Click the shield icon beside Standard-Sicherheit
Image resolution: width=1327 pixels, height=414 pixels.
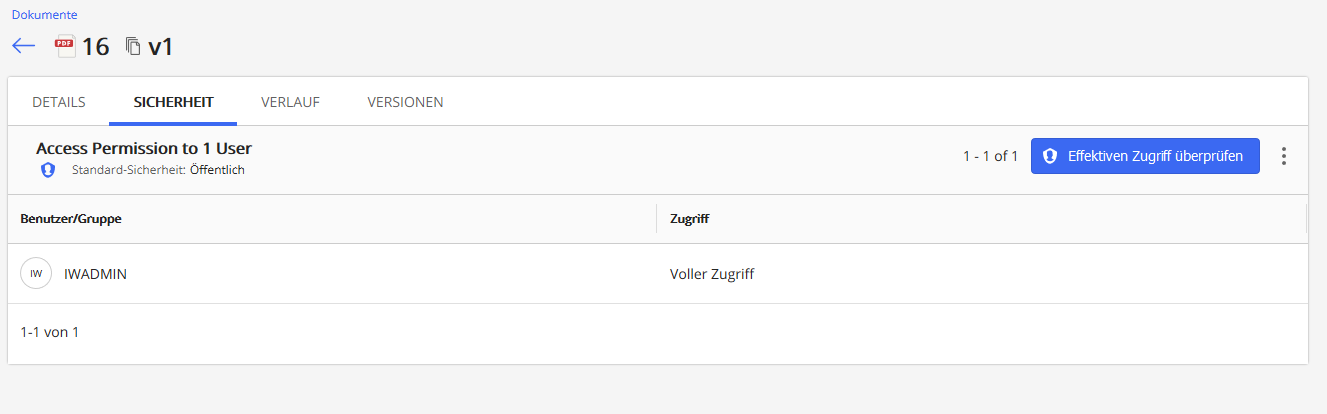[x=47, y=170]
